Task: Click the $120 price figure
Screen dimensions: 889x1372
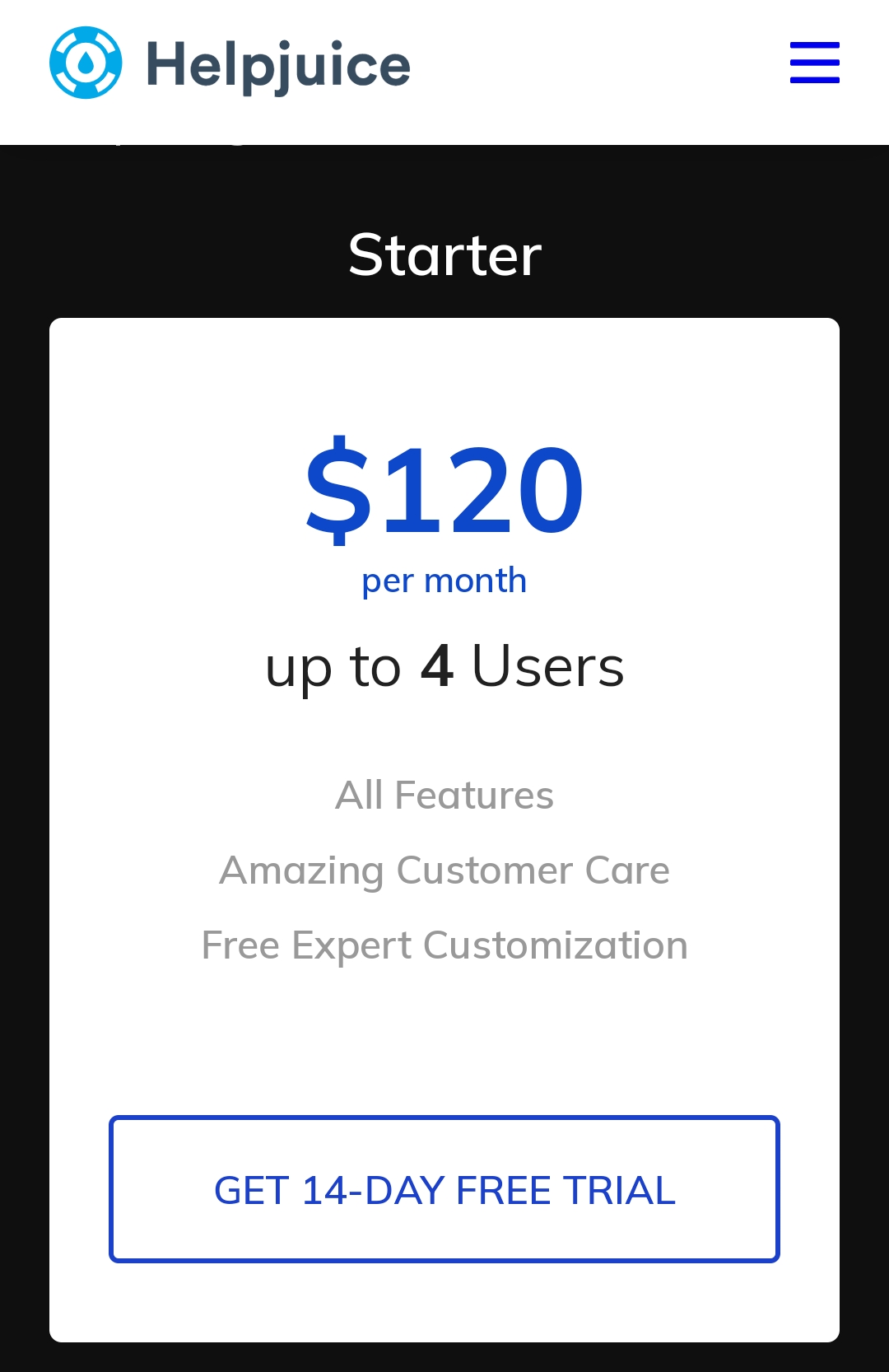Action: 444,490
